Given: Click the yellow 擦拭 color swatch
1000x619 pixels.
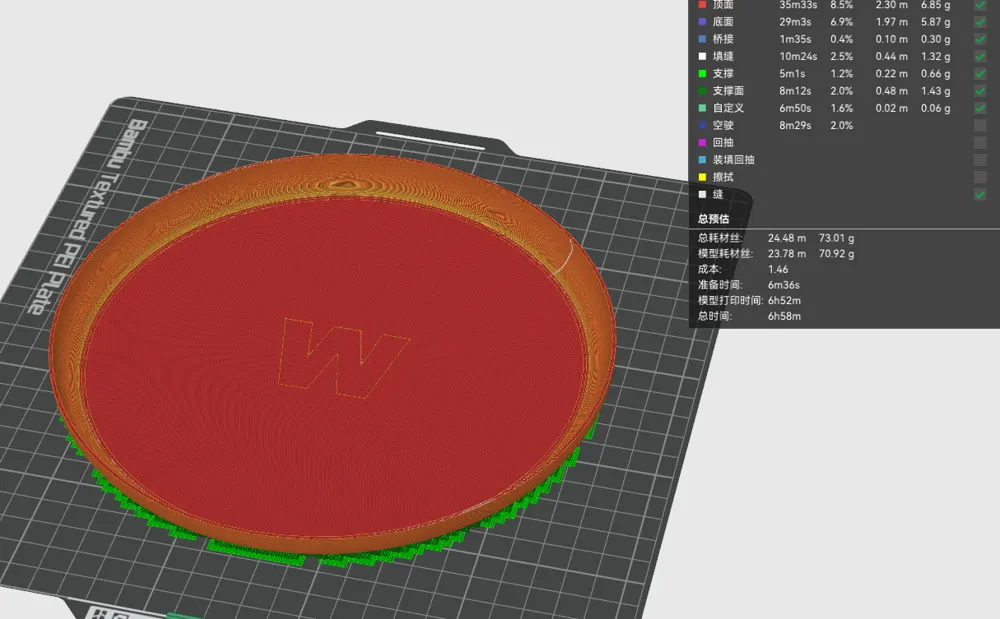Looking at the screenshot, I should 702,177.
